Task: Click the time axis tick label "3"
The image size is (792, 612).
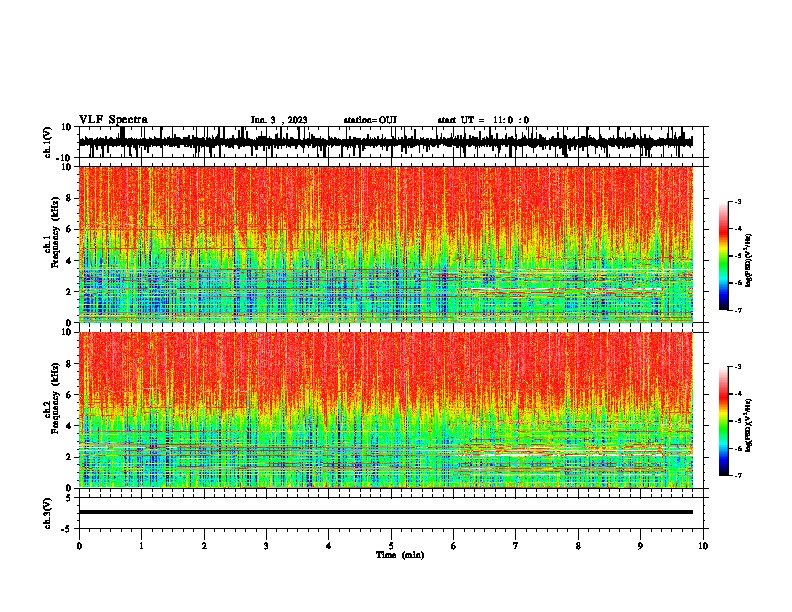Action: pos(266,546)
